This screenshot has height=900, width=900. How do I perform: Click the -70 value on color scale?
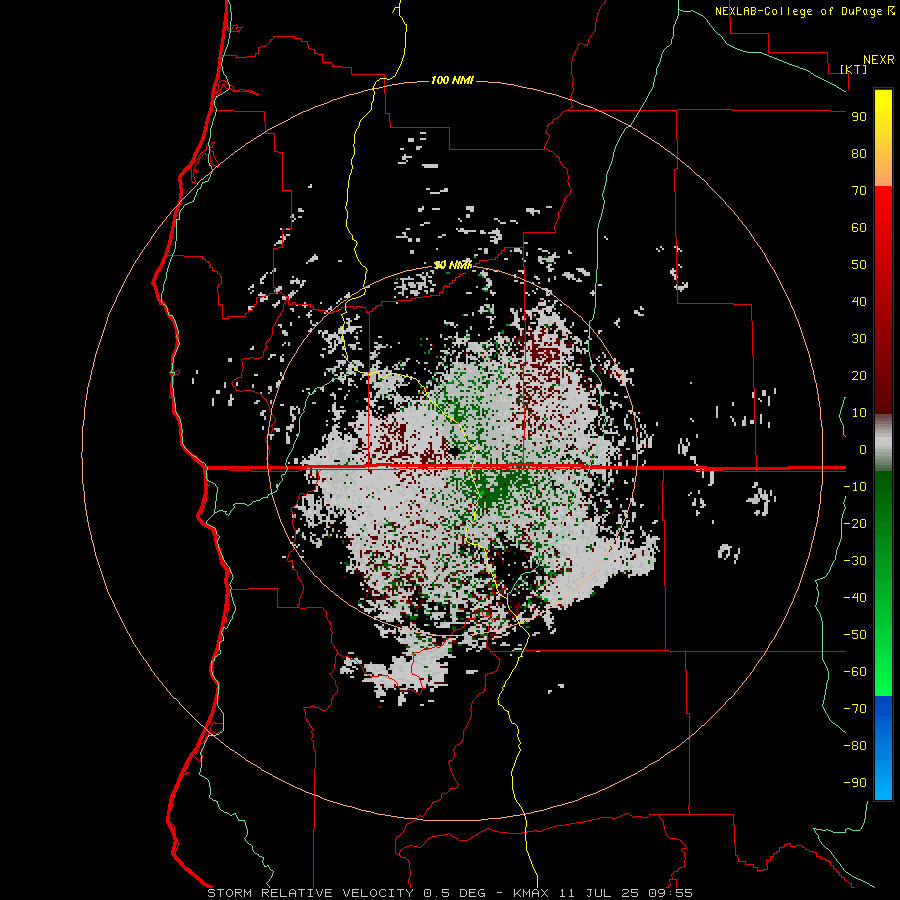(x=855, y=709)
